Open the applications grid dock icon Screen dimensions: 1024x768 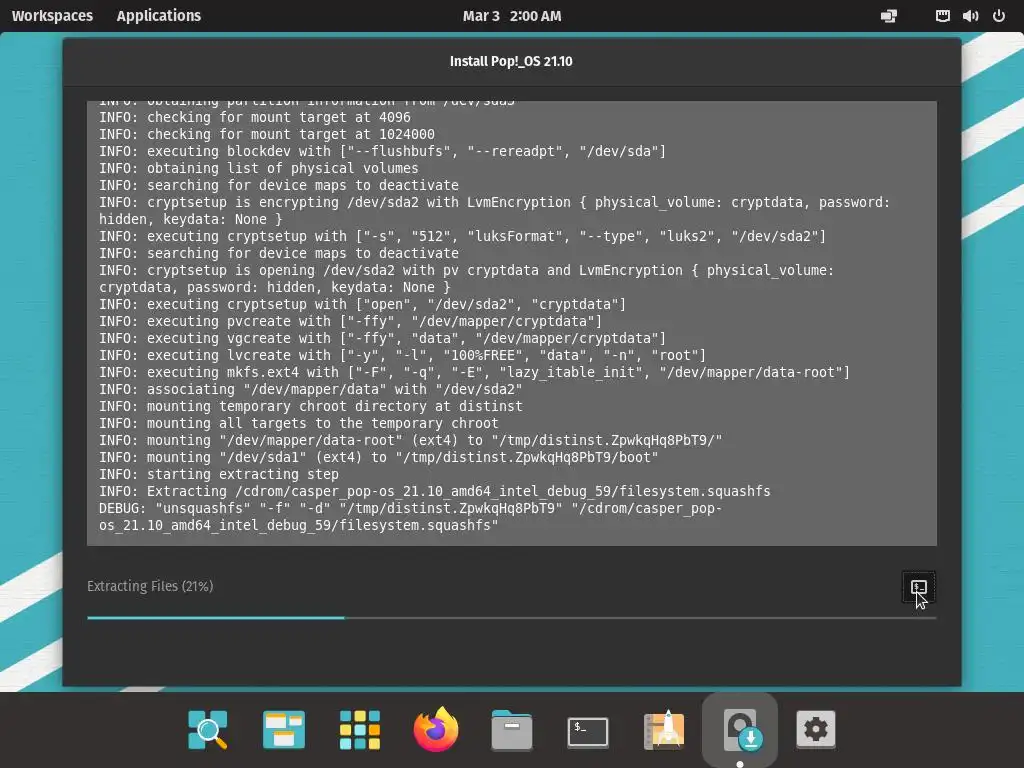pos(360,729)
